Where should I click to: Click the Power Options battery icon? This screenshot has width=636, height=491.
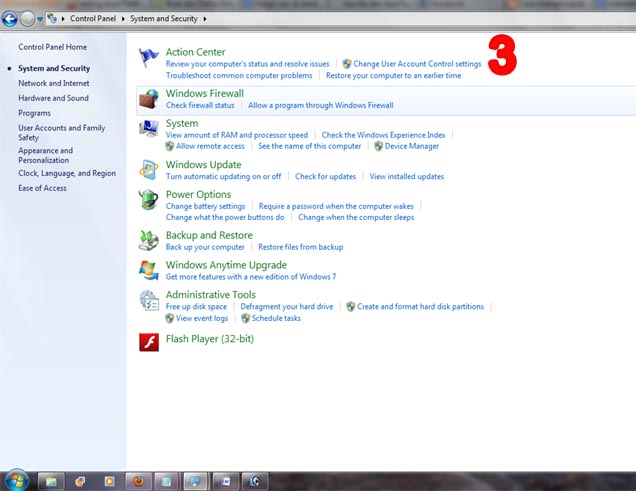click(148, 199)
